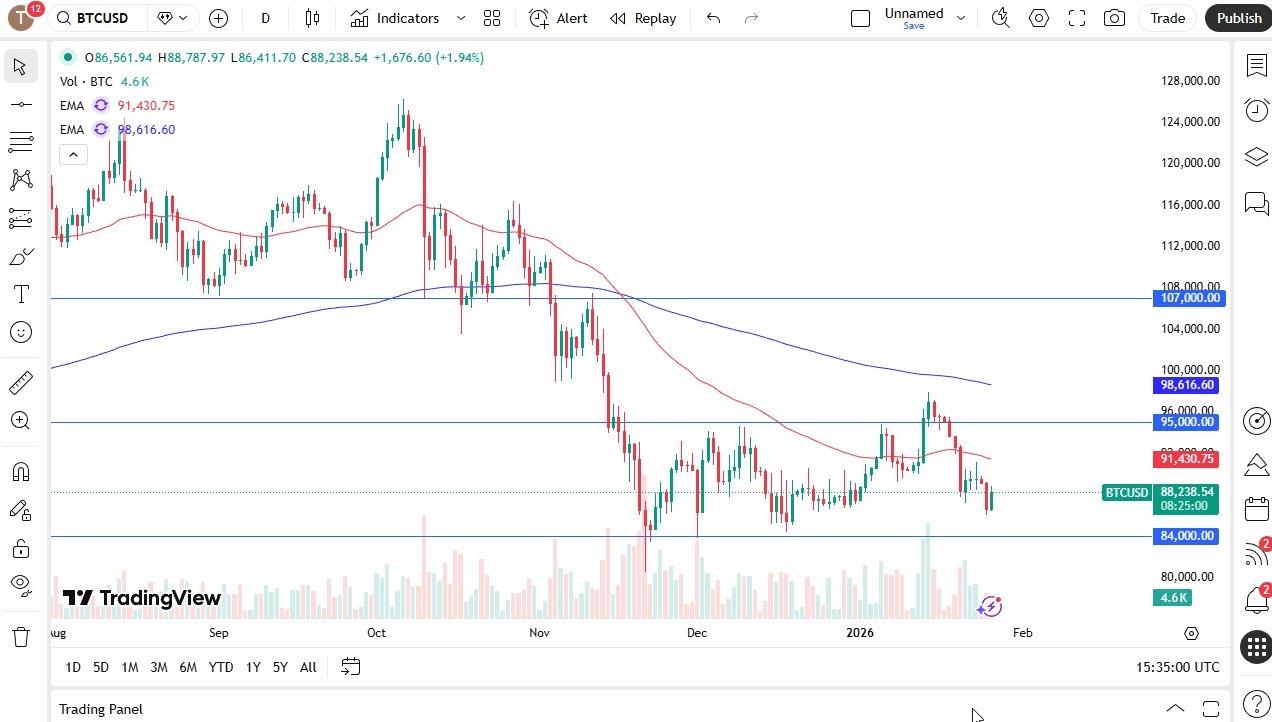This screenshot has width=1272, height=722.
Task: Lock all drawings using the padlock icon
Action: pos(20,548)
